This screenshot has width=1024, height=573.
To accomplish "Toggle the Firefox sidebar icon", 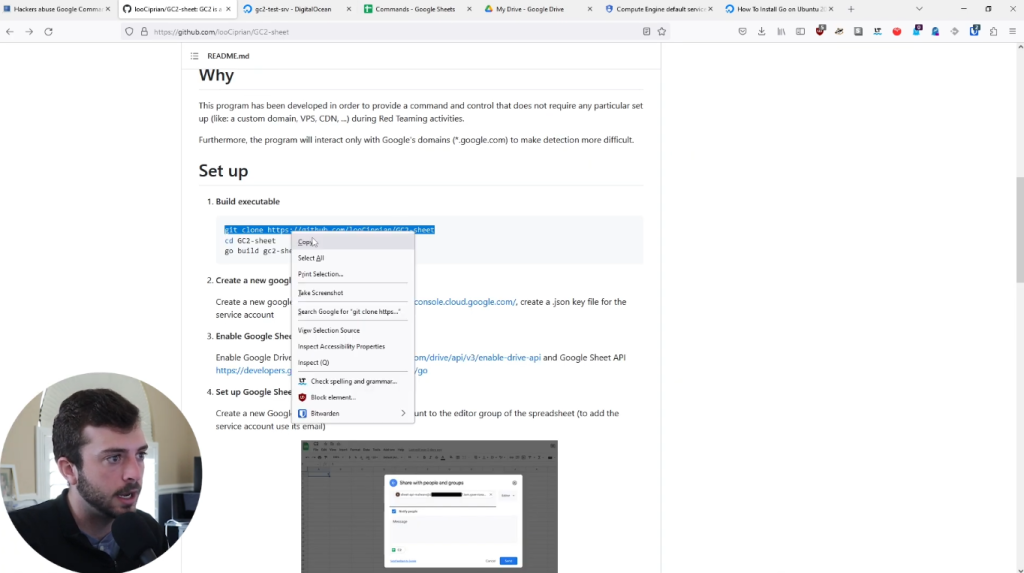I will pos(800,31).
